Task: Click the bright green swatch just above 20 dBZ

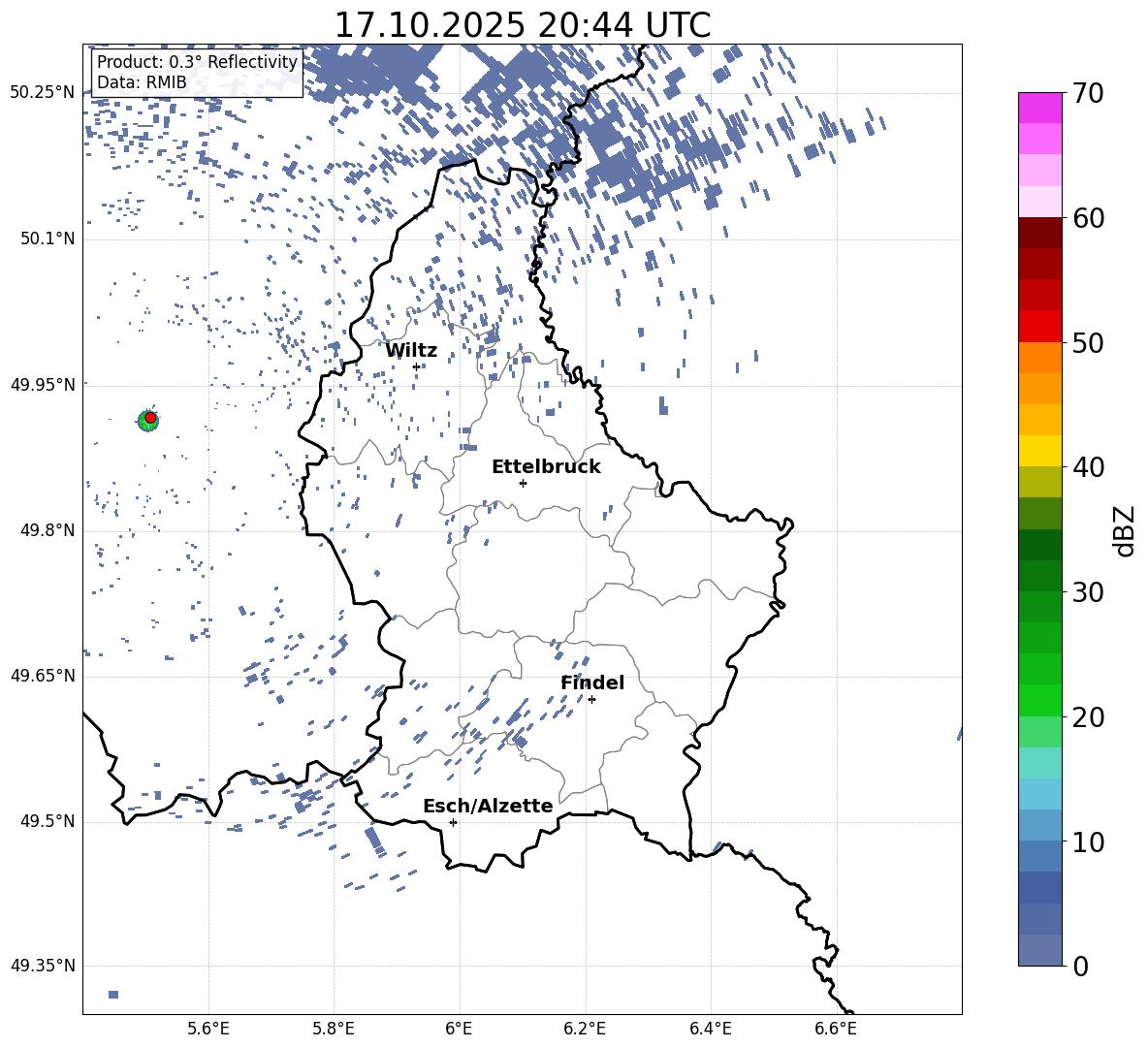Action: pyautogui.click(x=1040, y=700)
